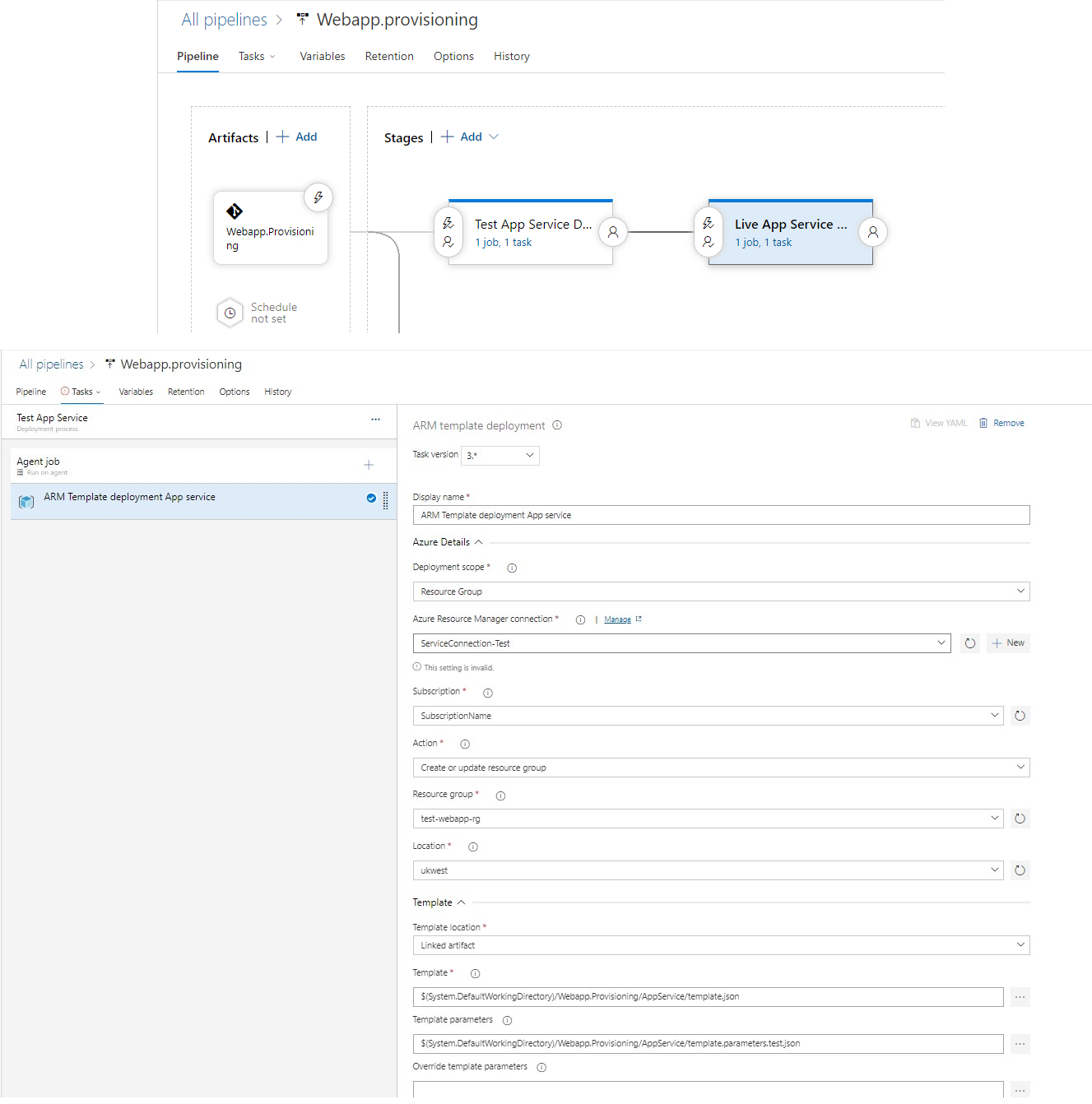The height and width of the screenshot is (1104, 1092).
Task: Click the continuous deployment trigger lightning icon on Webapp.Provisioning artifact
Action: coord(318,197)
